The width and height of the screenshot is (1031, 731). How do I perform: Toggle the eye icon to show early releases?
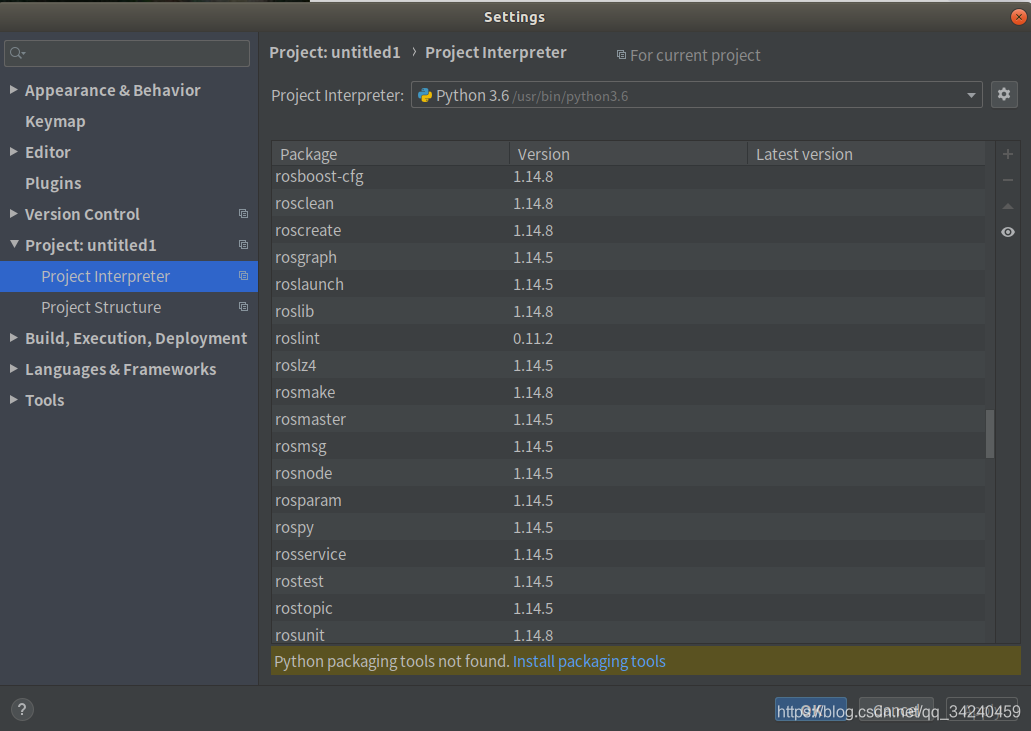tap(1008, 232)
